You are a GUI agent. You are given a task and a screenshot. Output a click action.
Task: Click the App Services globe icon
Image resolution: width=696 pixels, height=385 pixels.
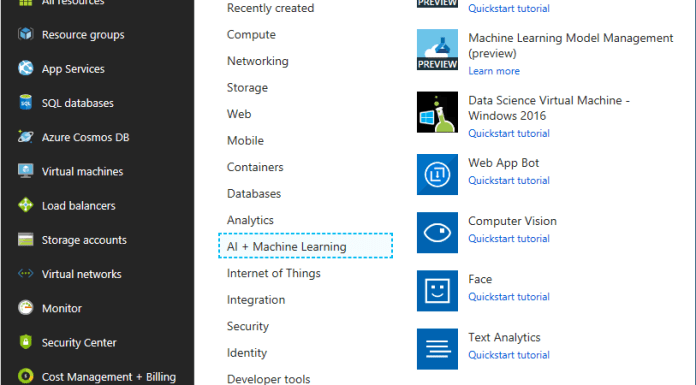[x=26, y=68]
